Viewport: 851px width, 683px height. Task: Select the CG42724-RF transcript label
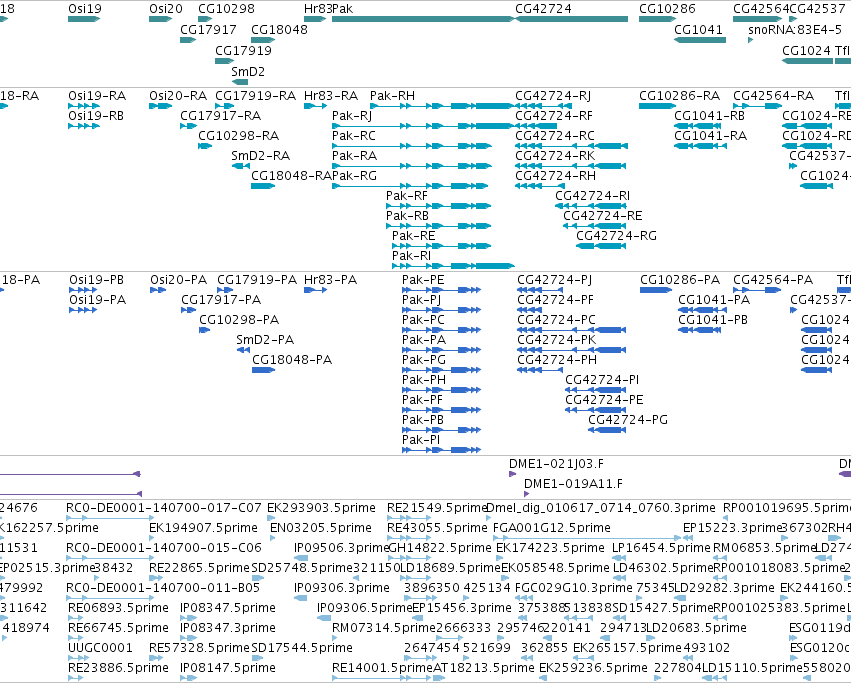point(554,116)
